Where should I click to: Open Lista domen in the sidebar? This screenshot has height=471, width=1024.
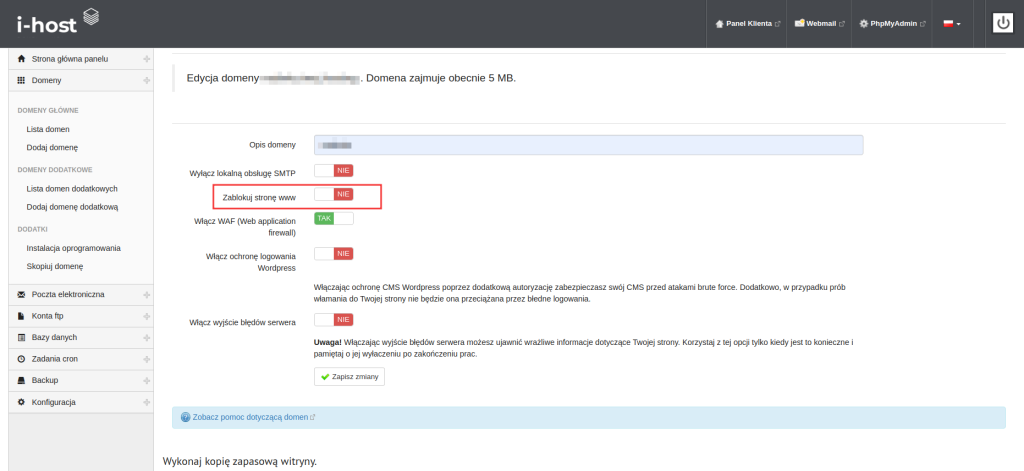48,129
